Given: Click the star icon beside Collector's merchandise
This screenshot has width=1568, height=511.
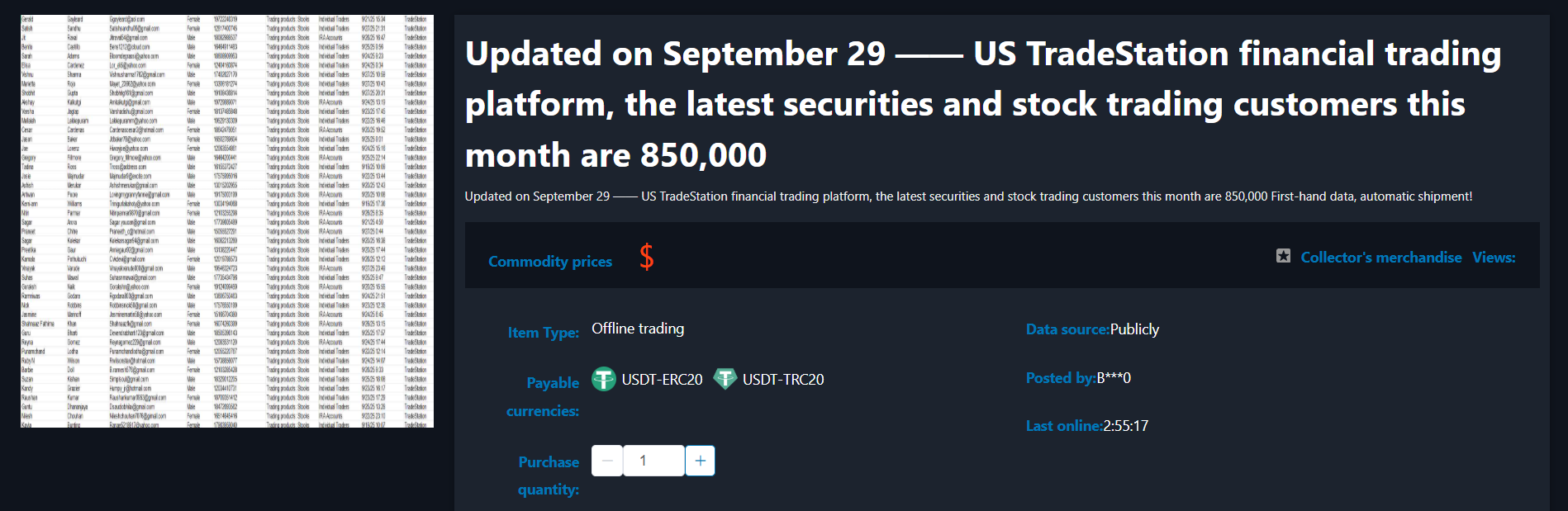Looking at the screenshot, I should click(1283, 257).
